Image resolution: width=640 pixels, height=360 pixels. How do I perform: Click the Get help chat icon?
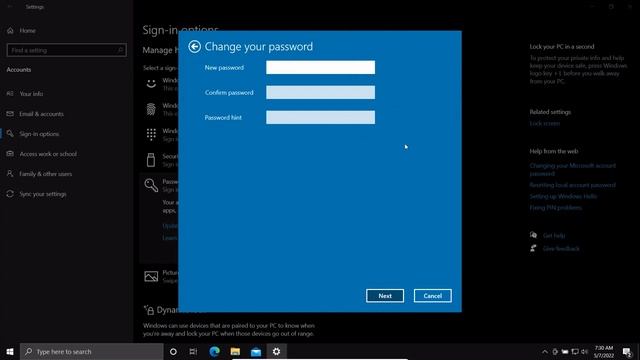533,235
